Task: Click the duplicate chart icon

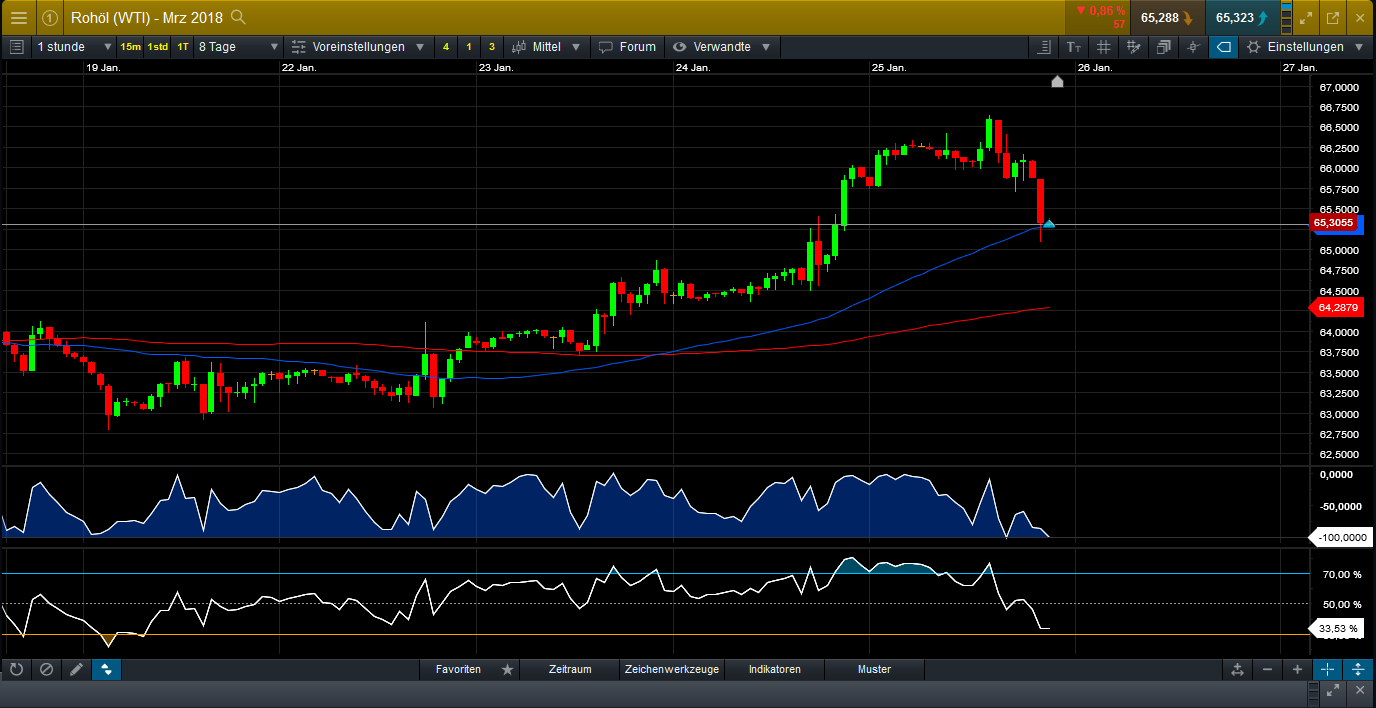Action: 1163,46
